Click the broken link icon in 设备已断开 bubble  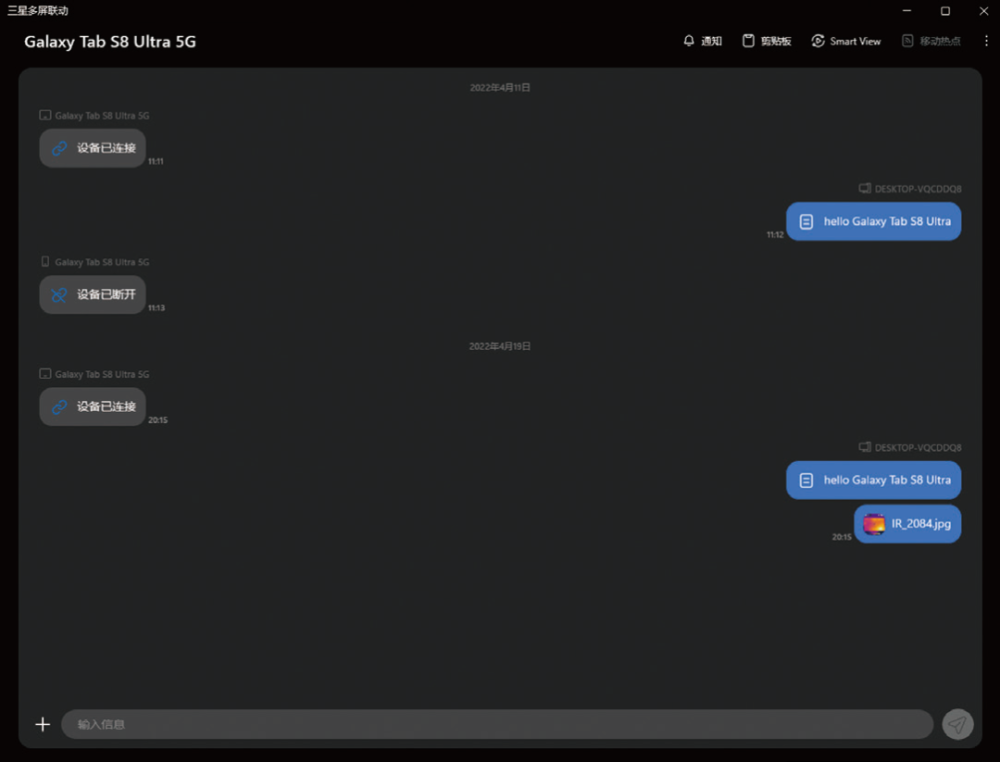click(59, 295)
